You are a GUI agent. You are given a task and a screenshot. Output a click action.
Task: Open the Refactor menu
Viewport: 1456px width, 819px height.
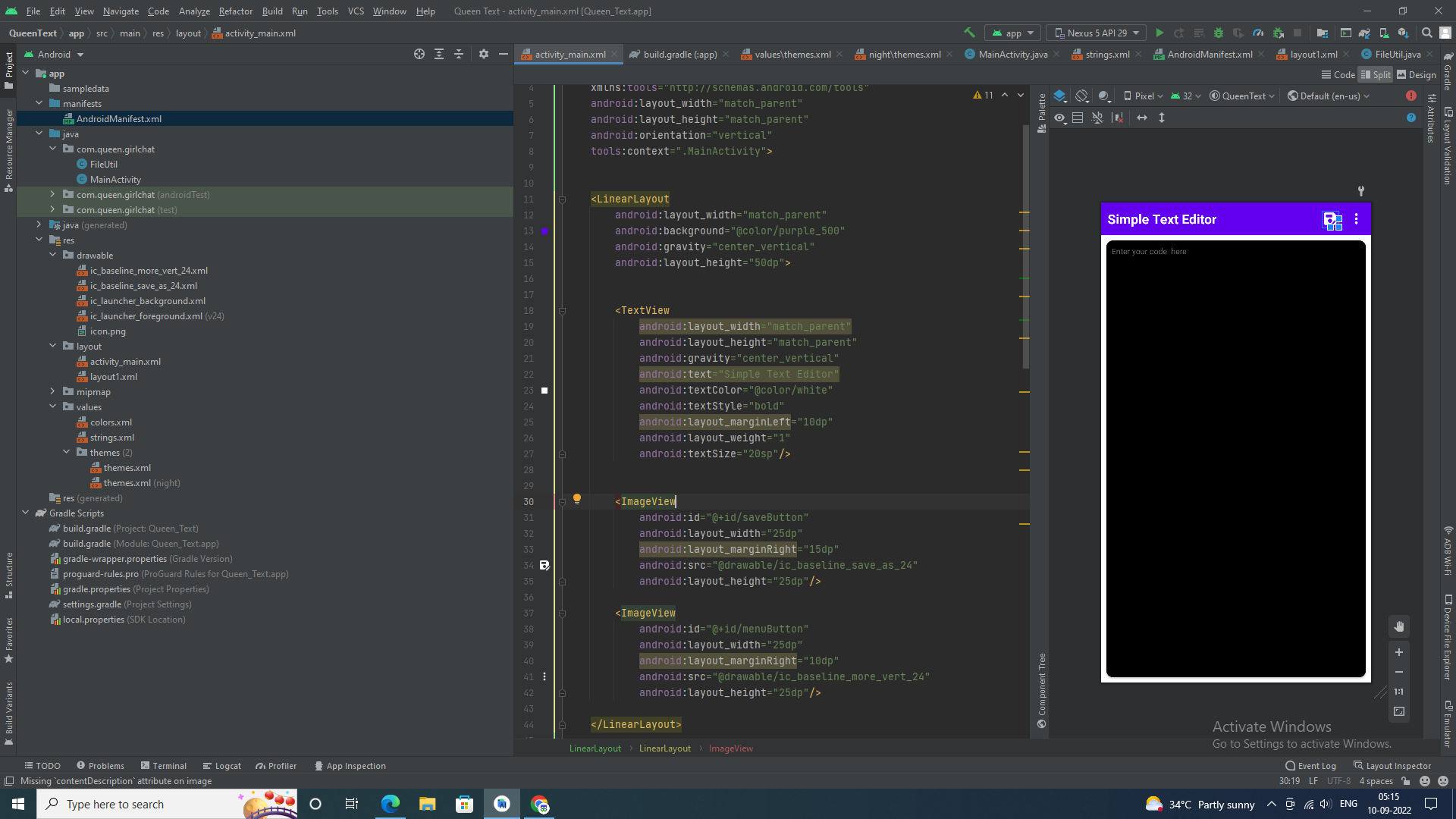click(235, 11)
